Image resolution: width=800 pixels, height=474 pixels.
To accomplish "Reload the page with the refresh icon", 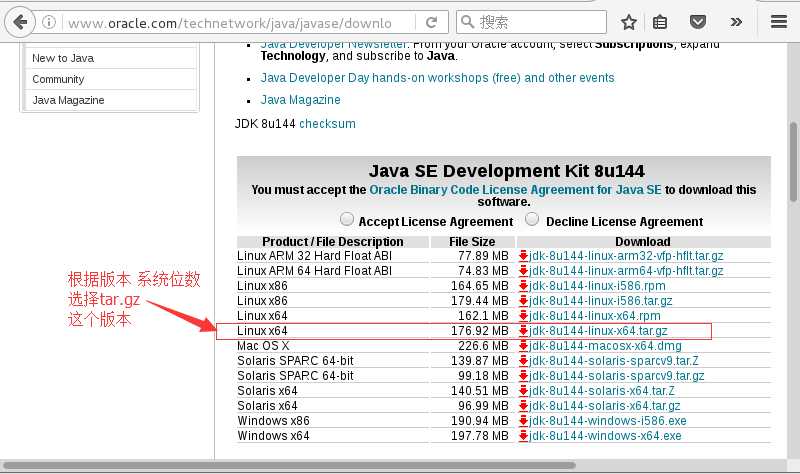I will (432, 22).
